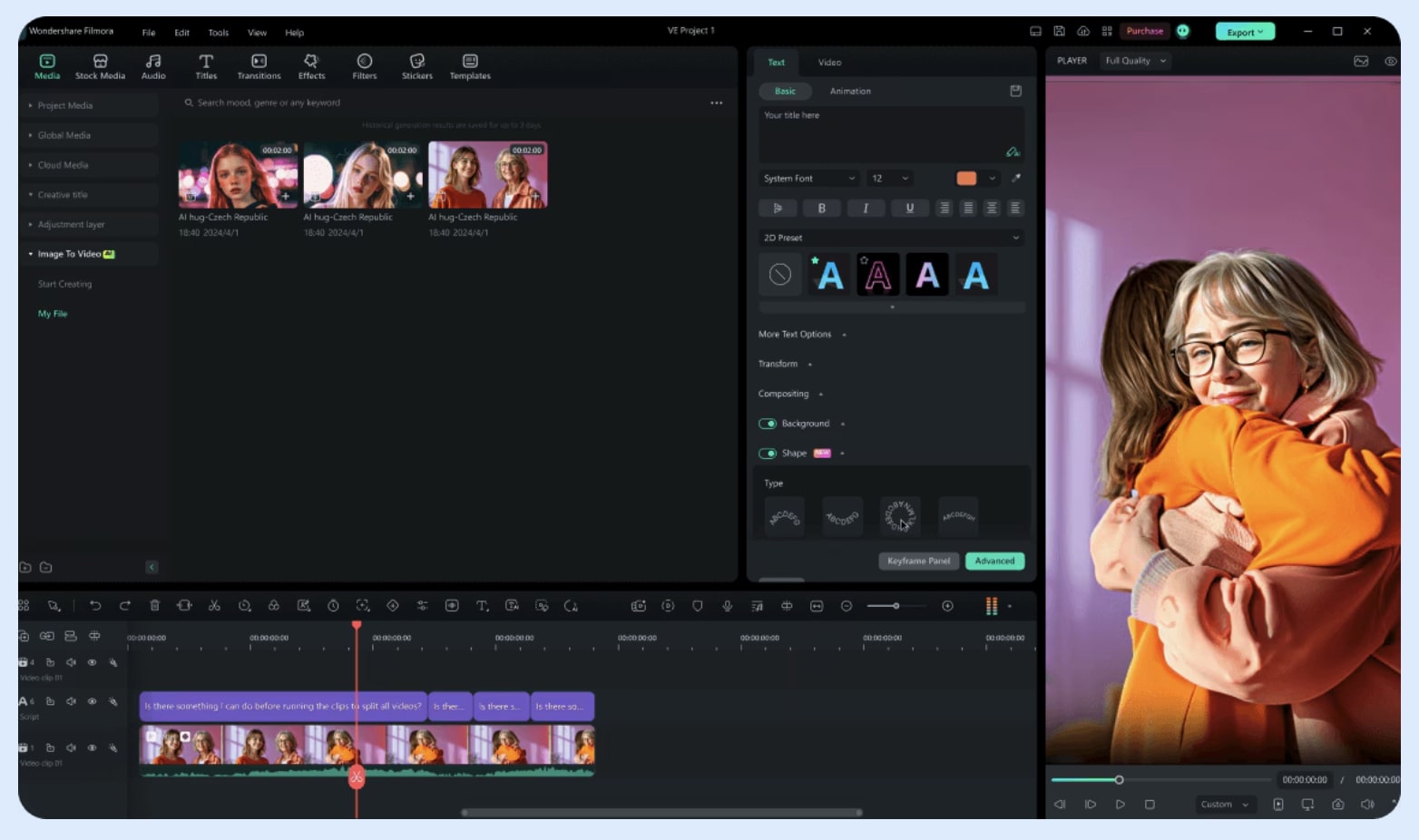Image resolution: width=1419 pixels, height=840 pixels.
Task: Click the Purchase button
Action: point(1144,31)
